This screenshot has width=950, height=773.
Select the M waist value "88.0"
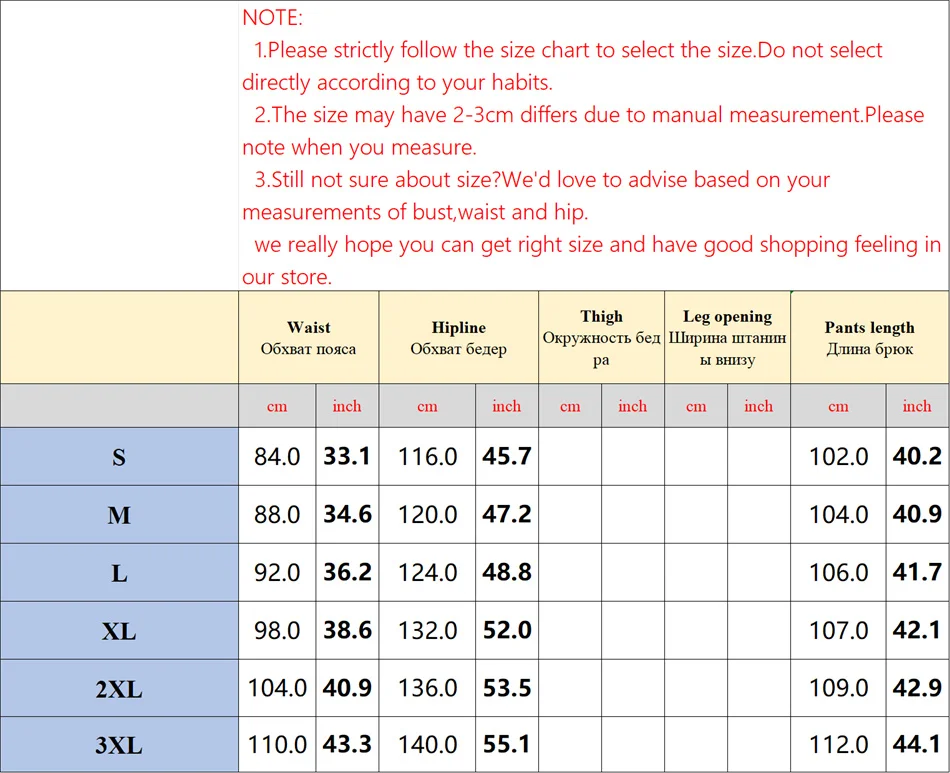point(277,515)
